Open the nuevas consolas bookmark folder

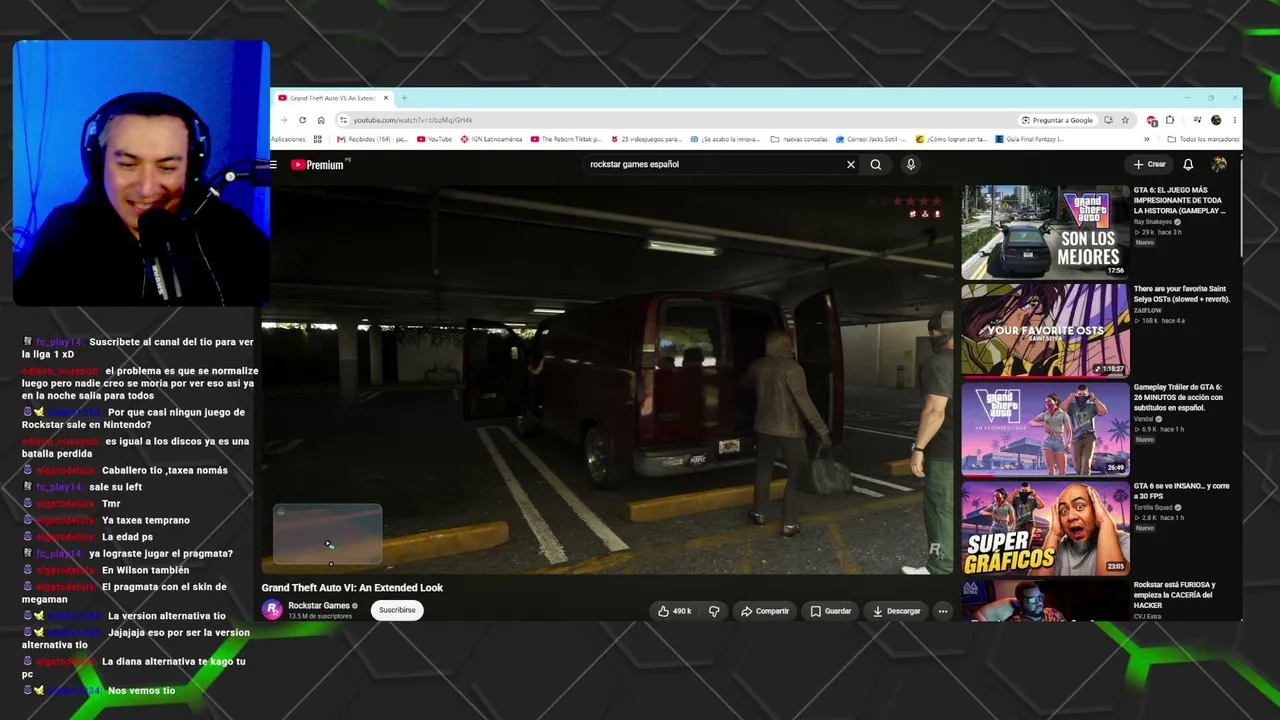[799, 139]
